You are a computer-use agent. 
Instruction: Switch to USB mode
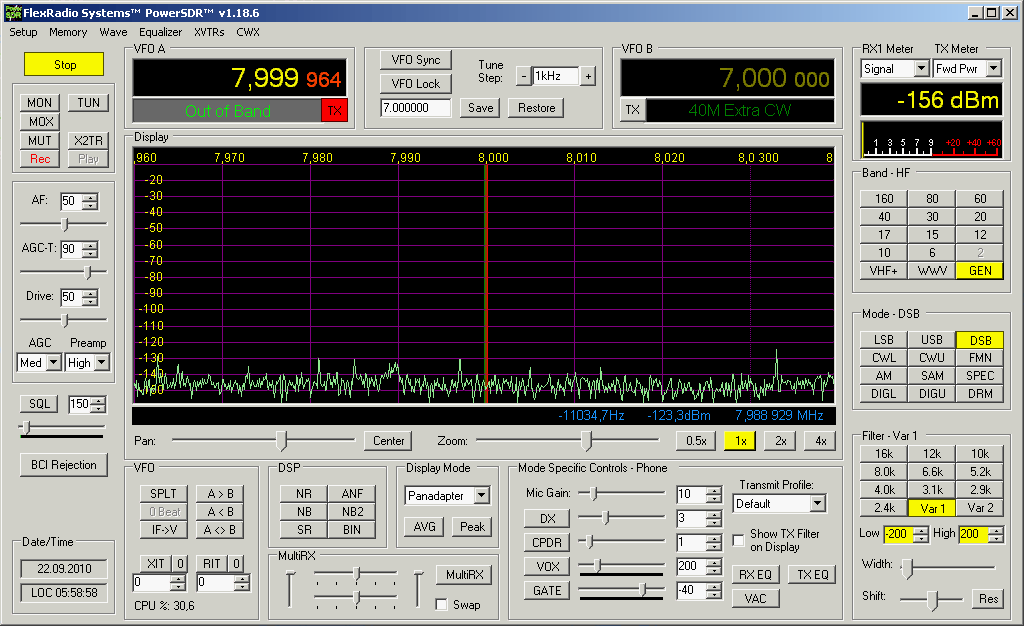(932, 340)
